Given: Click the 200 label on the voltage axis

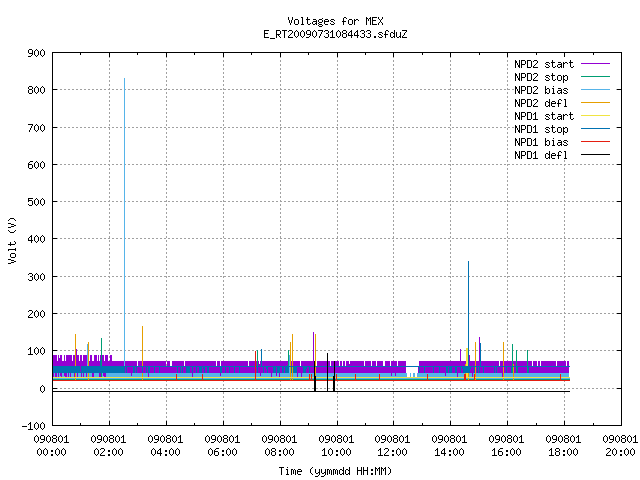Looking at the screenshot, I should [x=36, y=314].
